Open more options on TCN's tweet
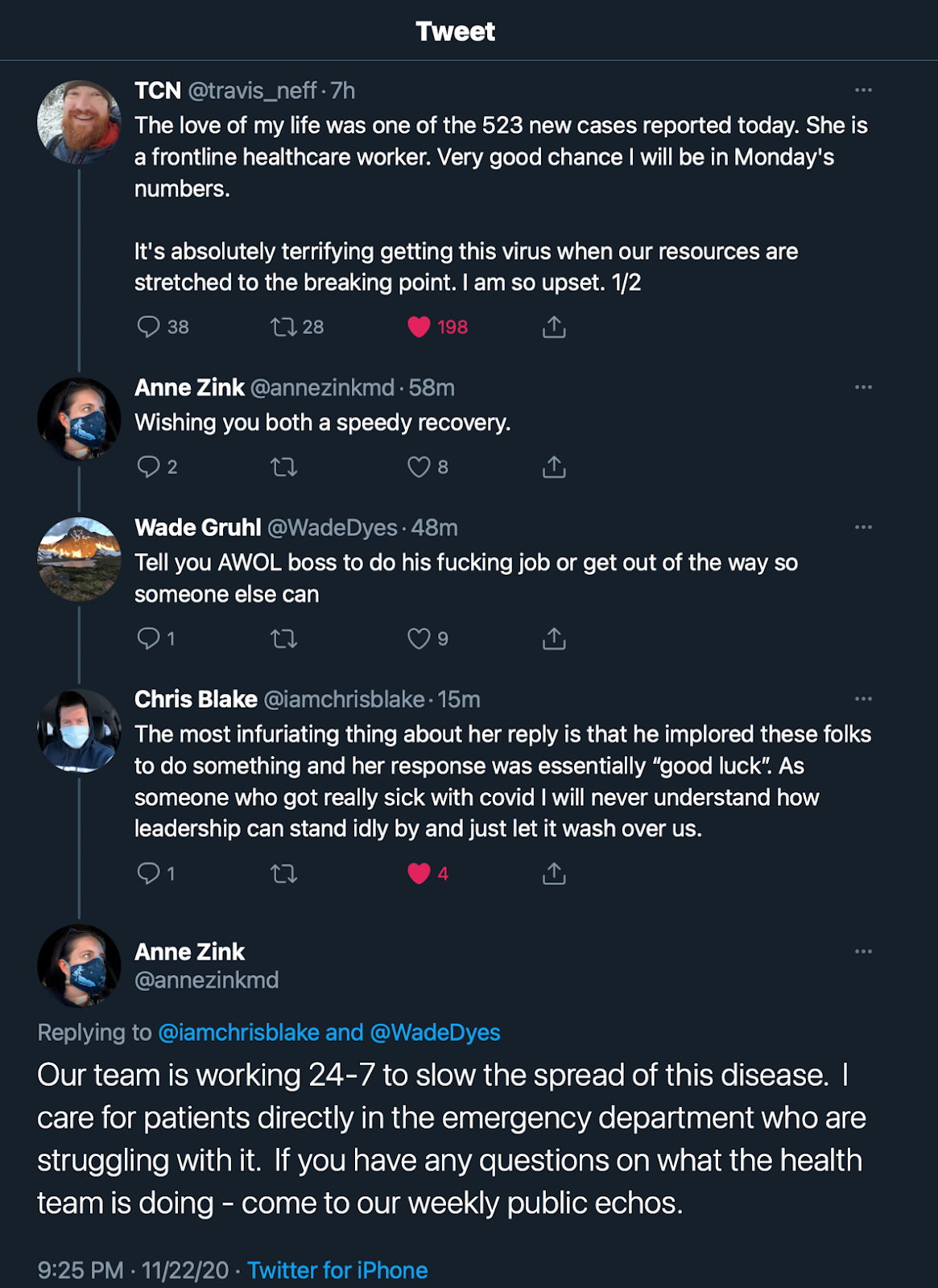Viewport: 938px width, 1288px height. (x=863, y=90)
